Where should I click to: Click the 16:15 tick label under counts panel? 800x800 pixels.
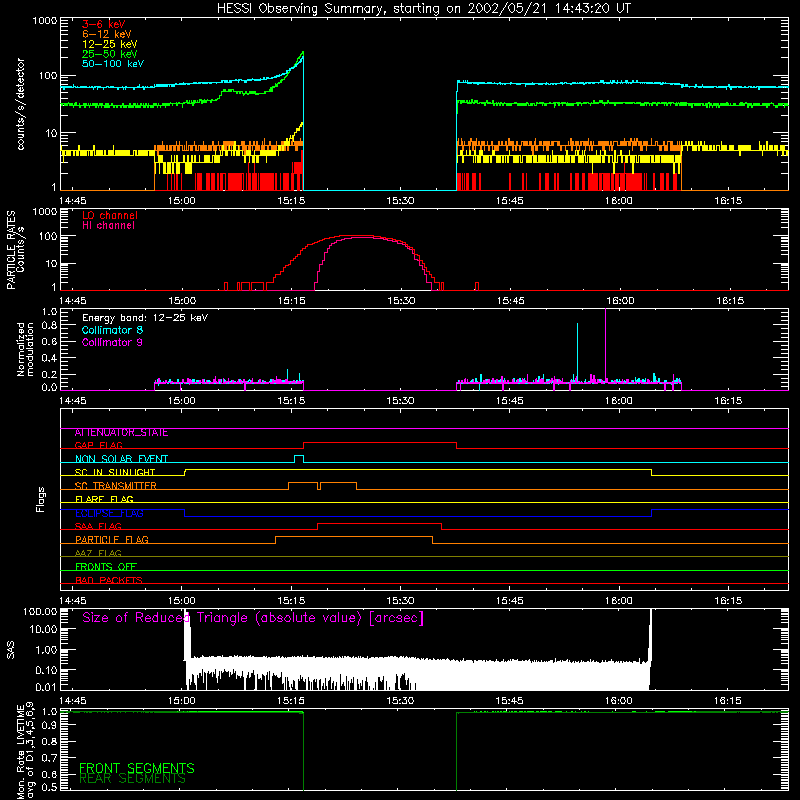728,201
